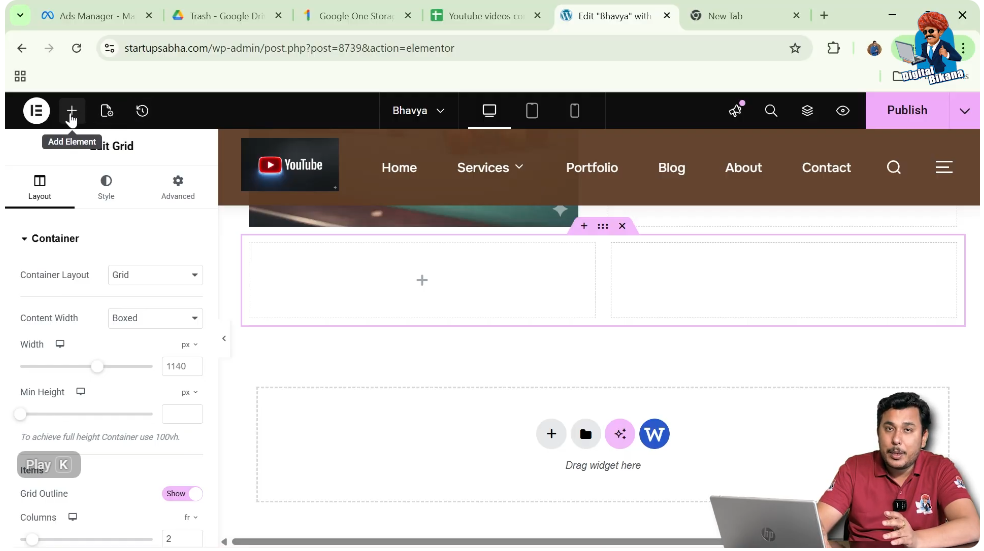Image resolution: width=984 pixels, height=551 pixels.
Task: Adjust the Min Height slider handle
Action: click(21, 414)
